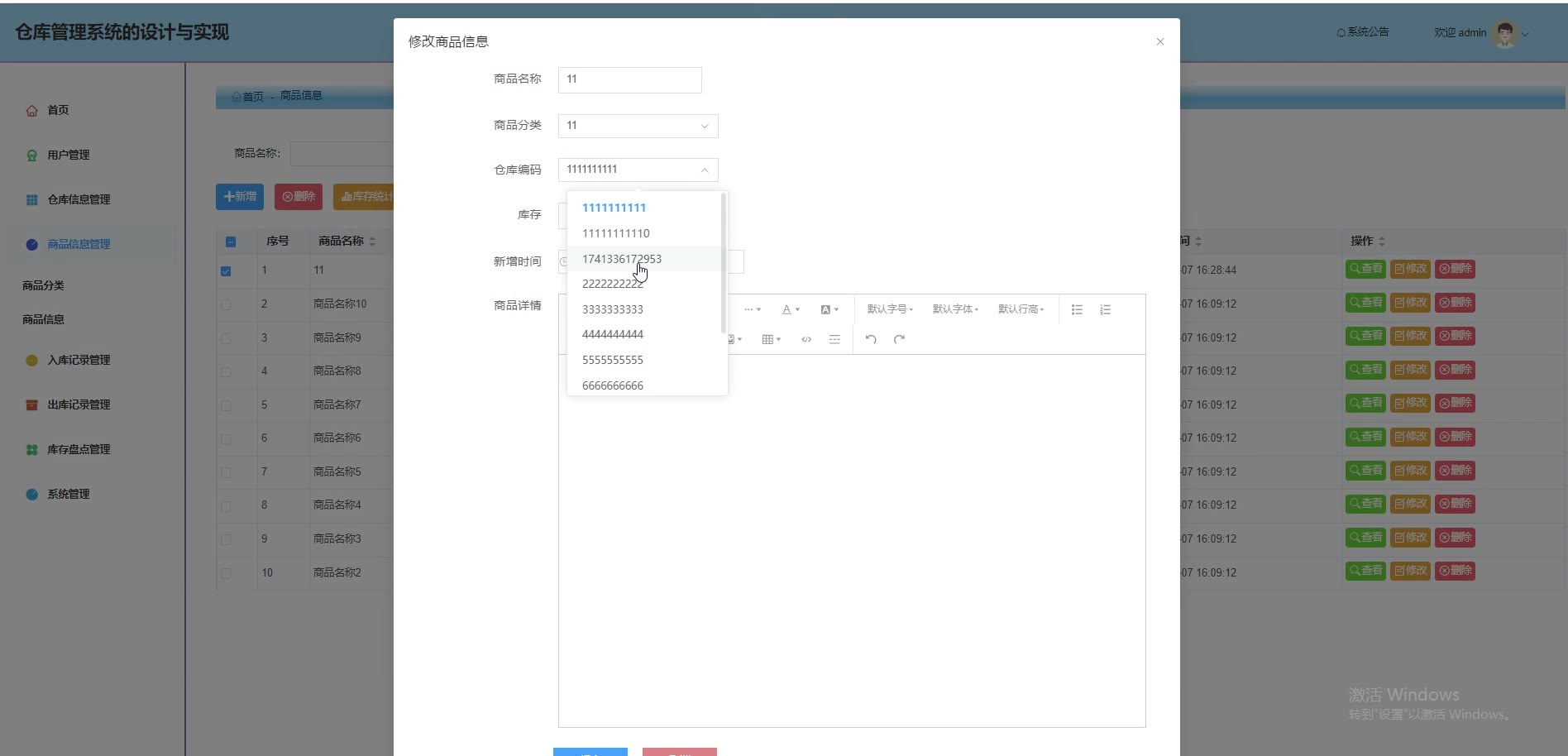Click the redo arrow in the editor toolbar
The height and width of the screenshot is (756, 1568).
(899, 339)
